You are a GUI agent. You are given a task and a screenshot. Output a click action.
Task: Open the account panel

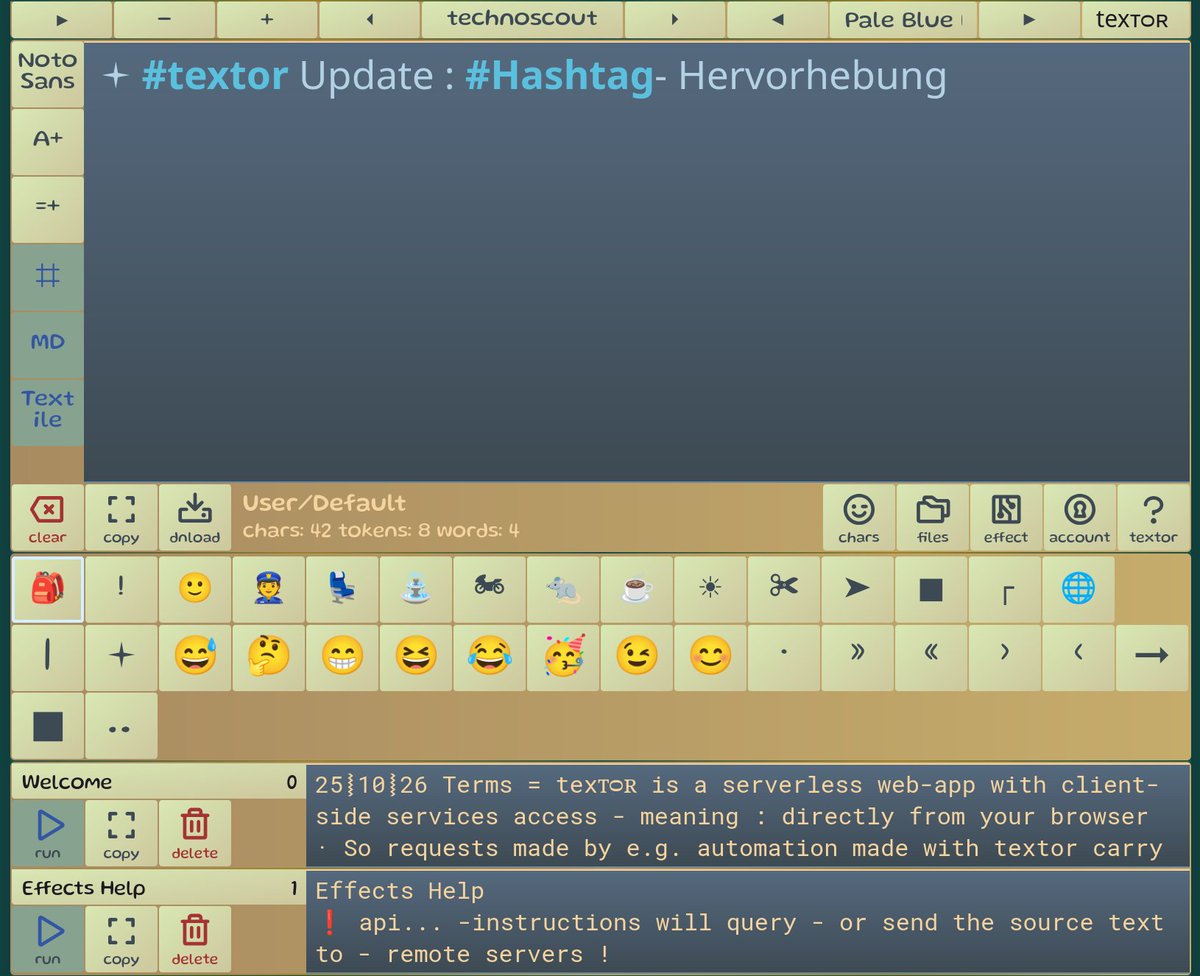pyautogui.click(x=1079, y=516)
